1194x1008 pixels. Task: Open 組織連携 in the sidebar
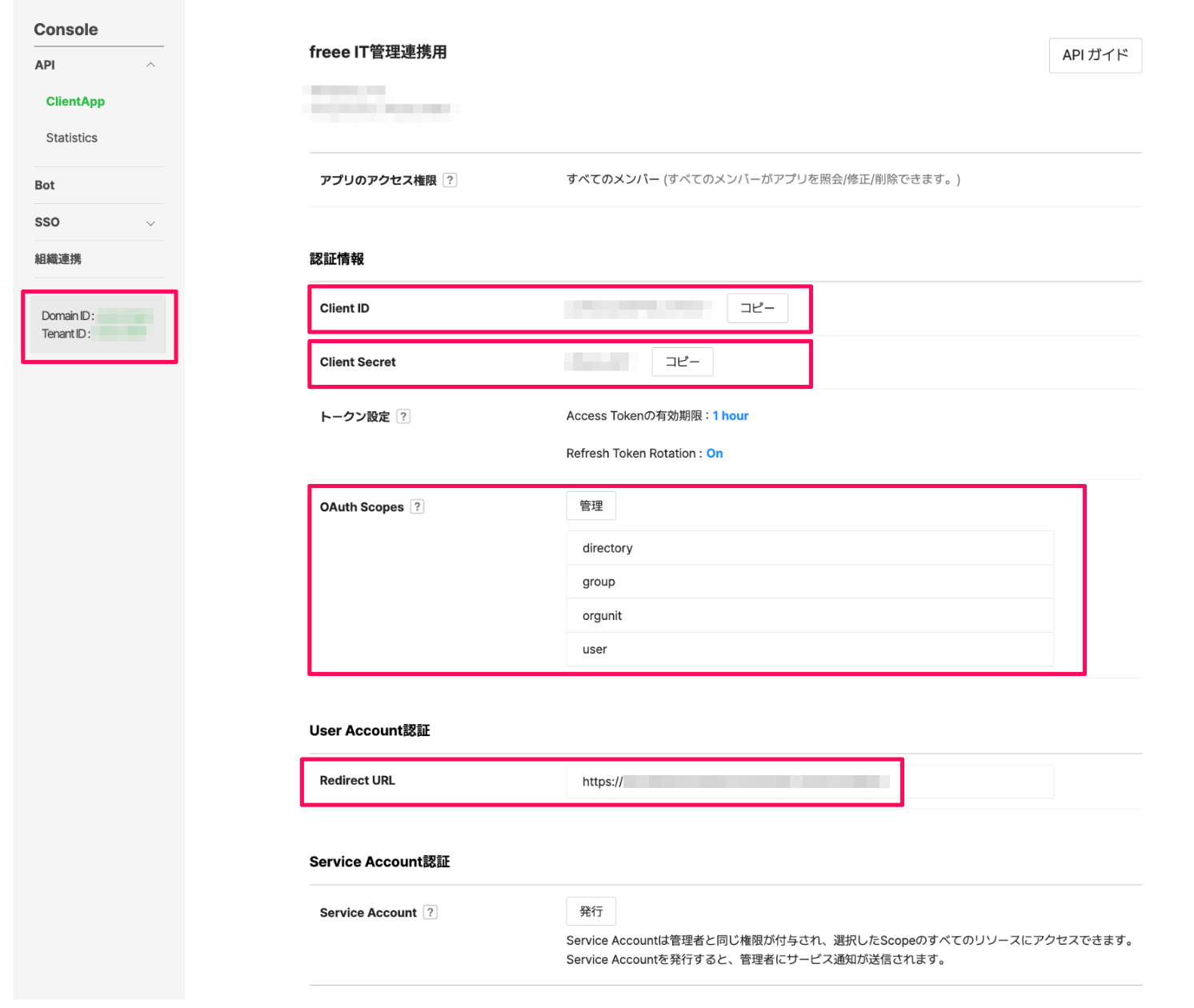point(58,258)
